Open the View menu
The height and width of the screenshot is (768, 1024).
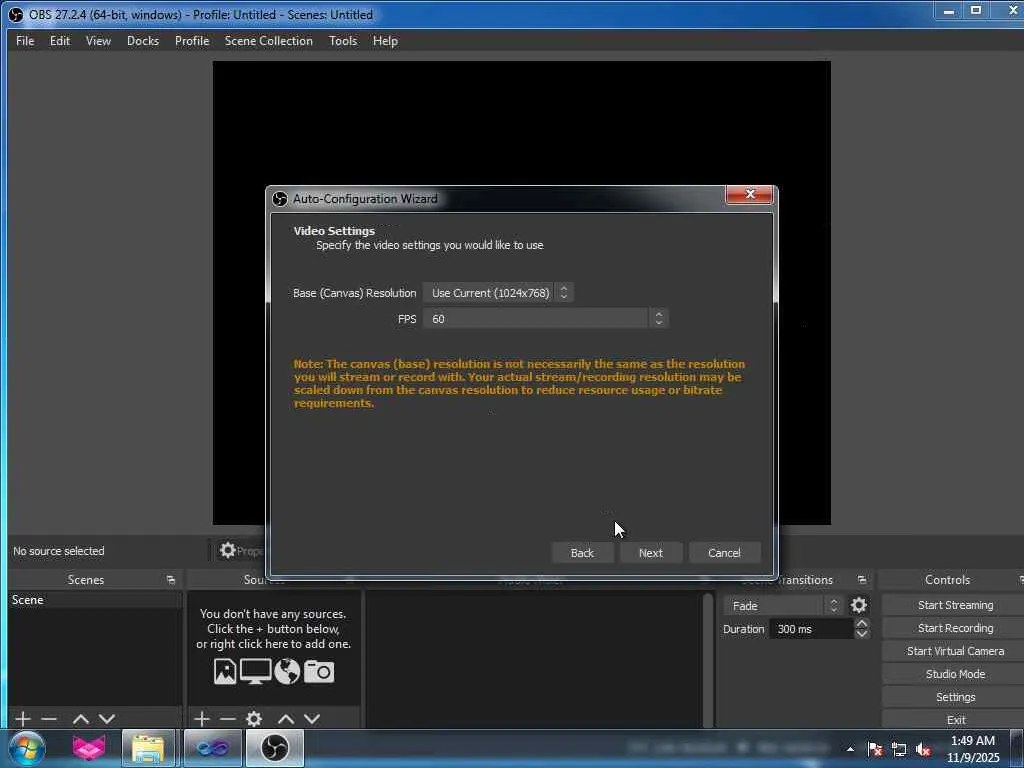(x=98, y=40)
